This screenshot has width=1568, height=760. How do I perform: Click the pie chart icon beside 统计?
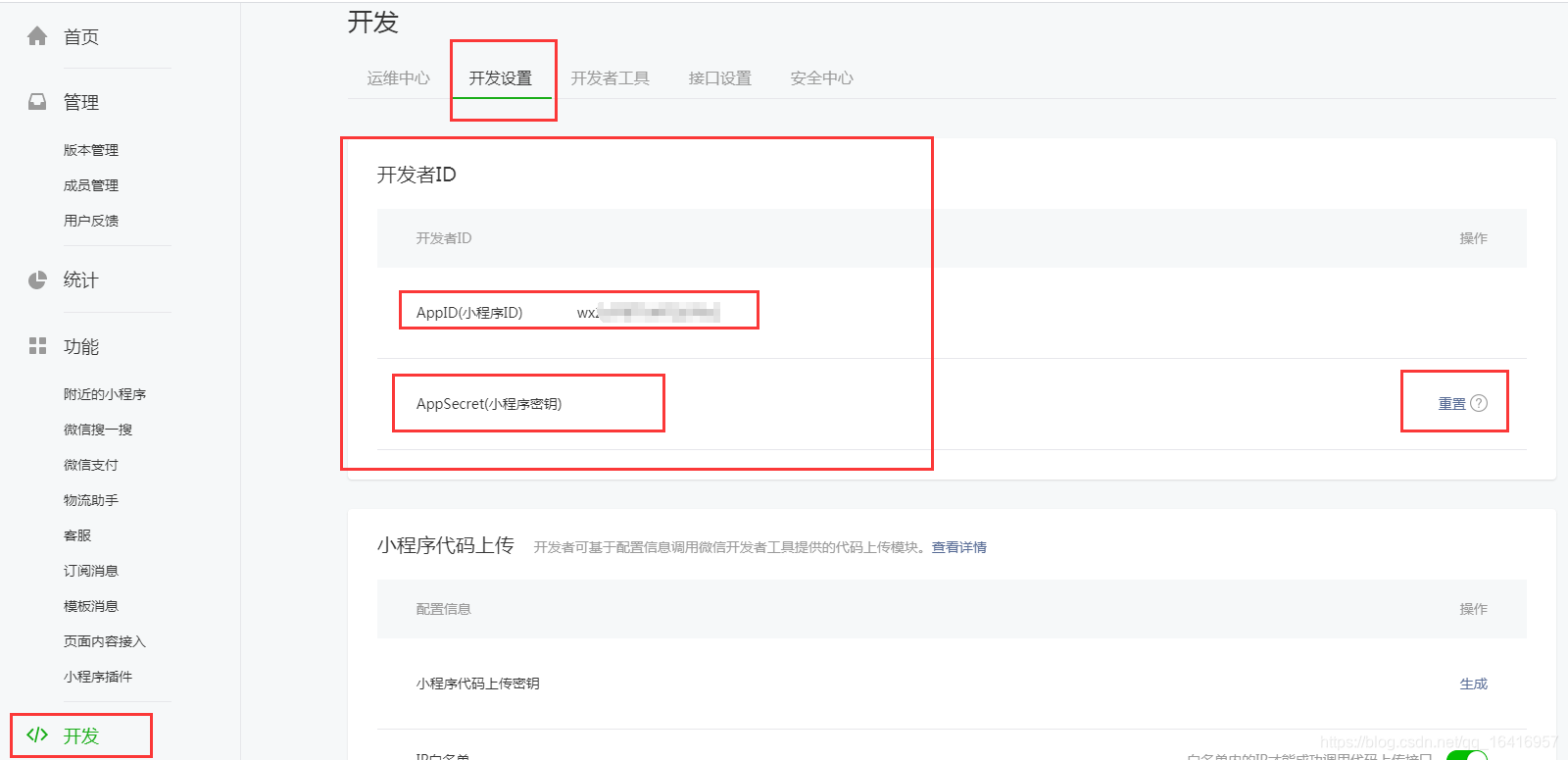click(37, 280)
